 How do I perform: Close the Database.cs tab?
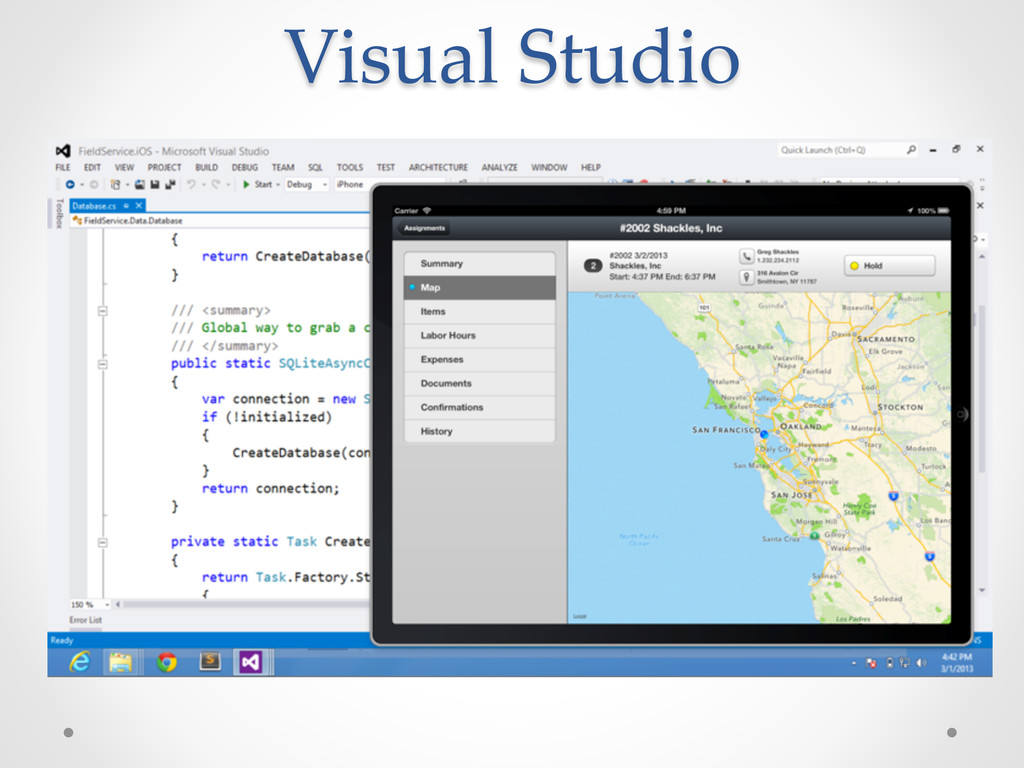coord(138,206)
